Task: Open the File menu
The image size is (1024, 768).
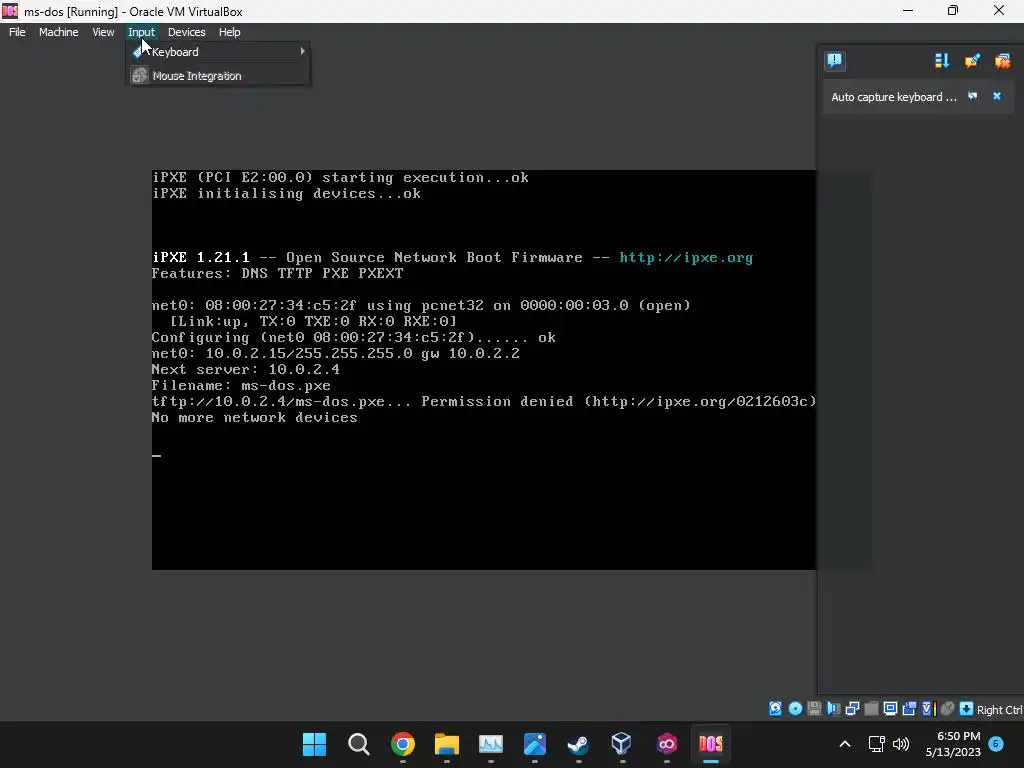Action: 17,32
